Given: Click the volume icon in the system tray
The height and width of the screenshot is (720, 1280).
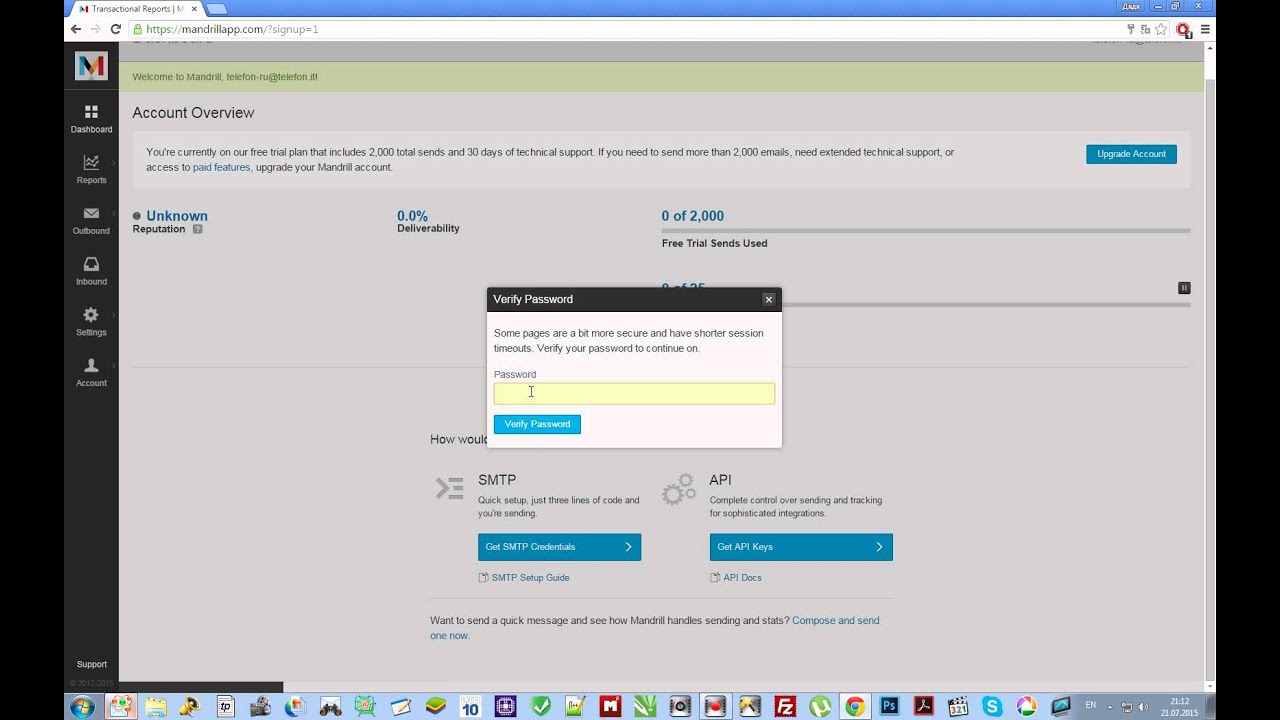Looking at the screenshot, I should (1143, 707).
